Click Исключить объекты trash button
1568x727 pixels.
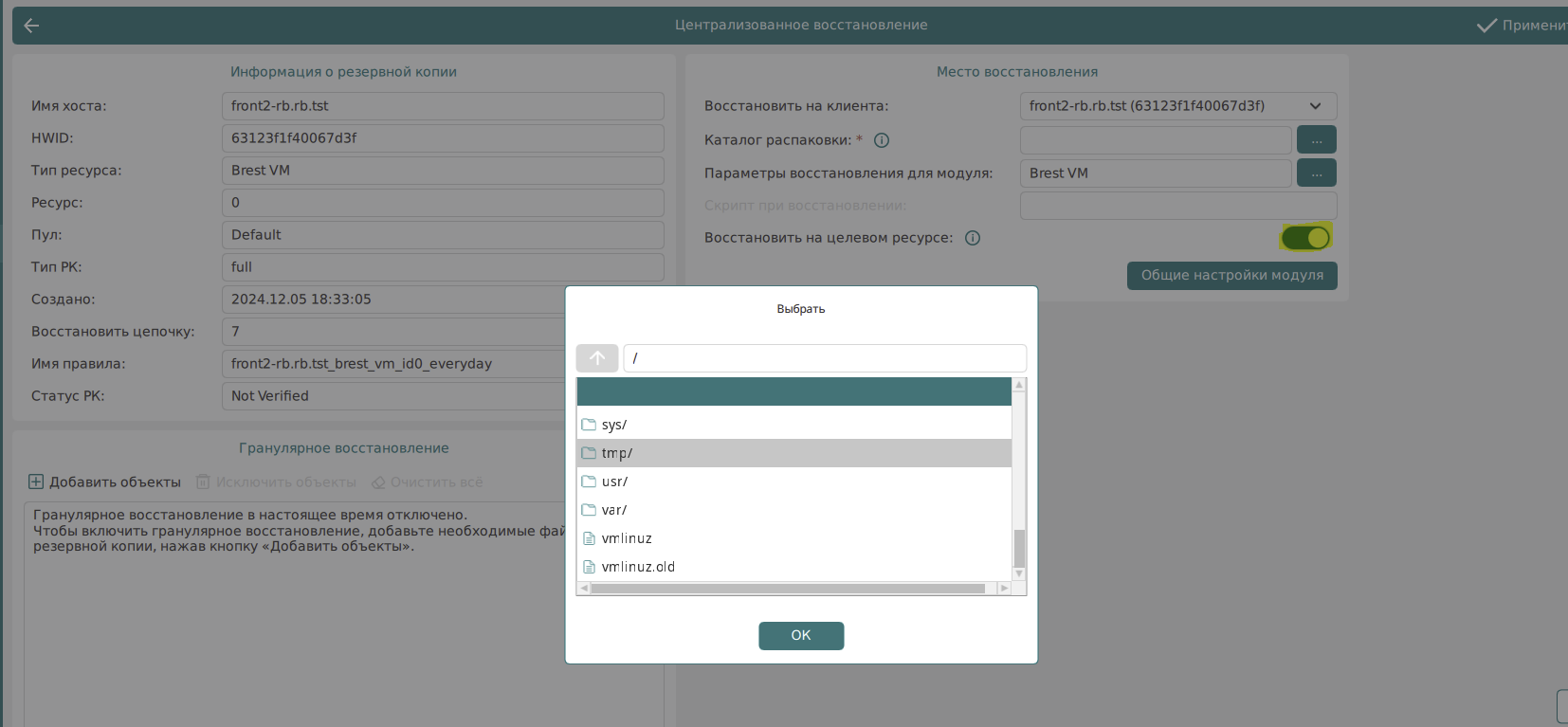coord(276,482)
